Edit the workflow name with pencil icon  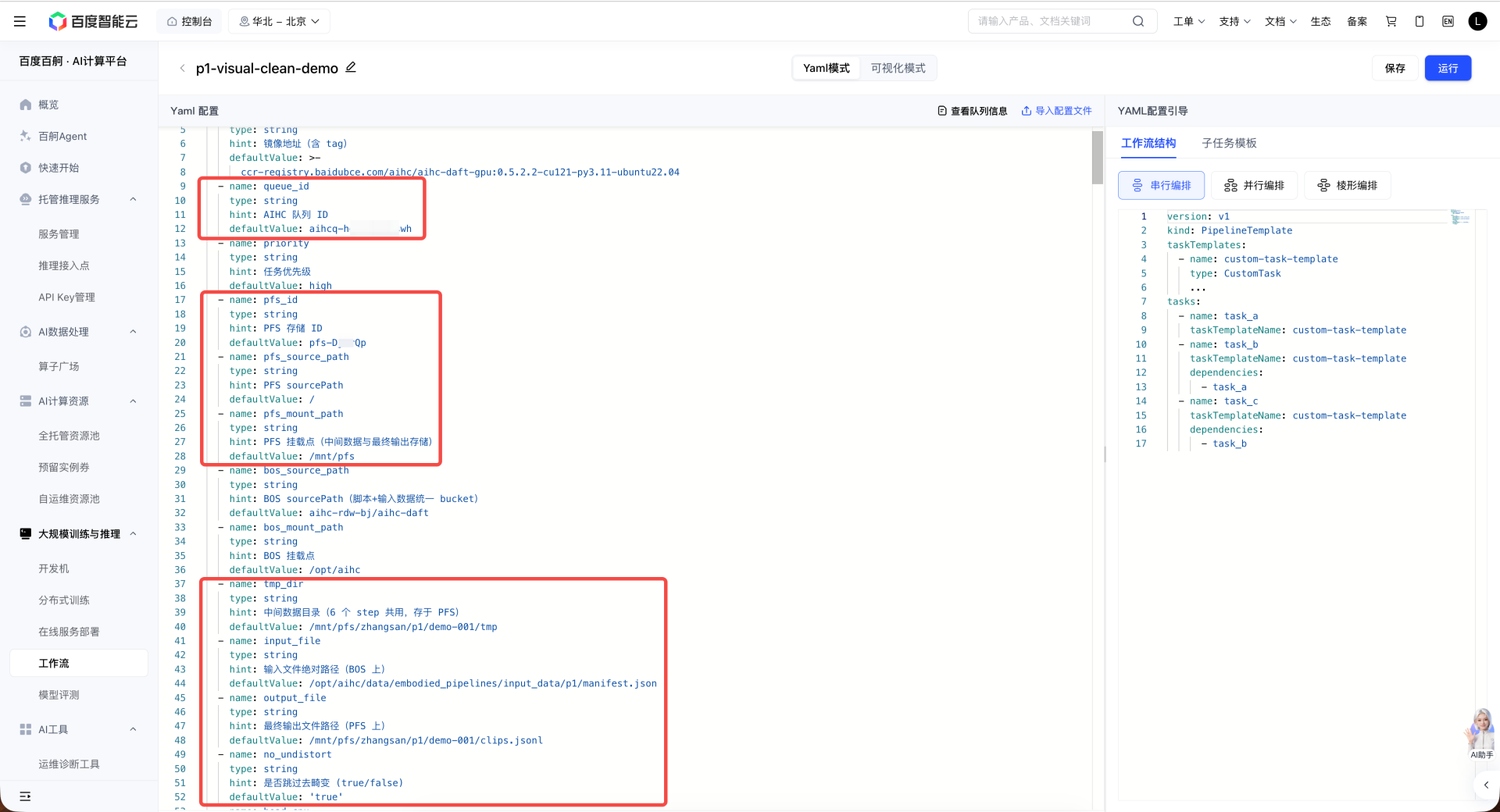(x=352, y=68)
